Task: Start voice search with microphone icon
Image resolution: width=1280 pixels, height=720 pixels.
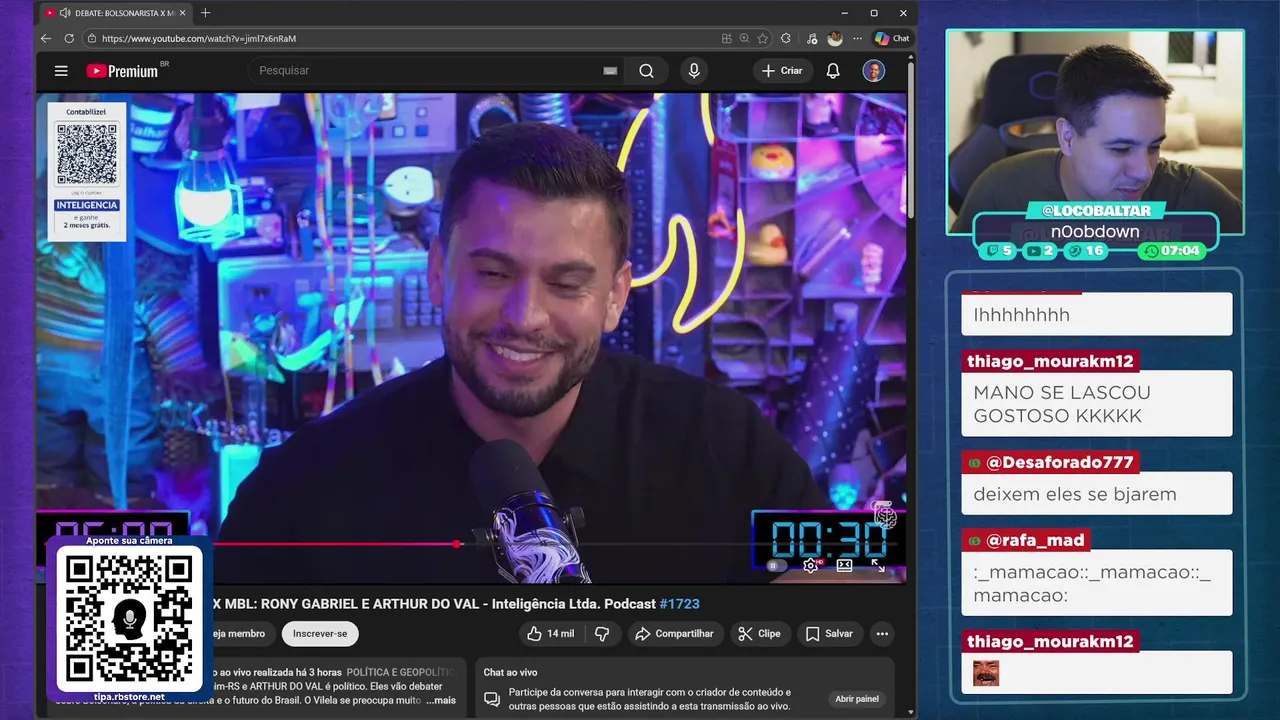Action: point(694,71)
